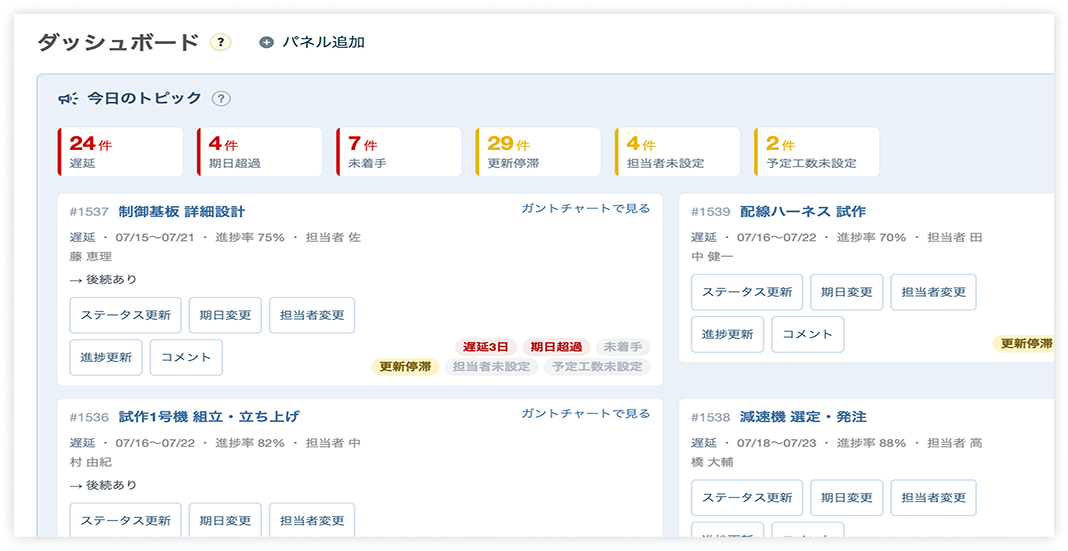Open task title 制御基板 詳細設計
This screenshot has height=551, width=1068.
coord(181,212)
